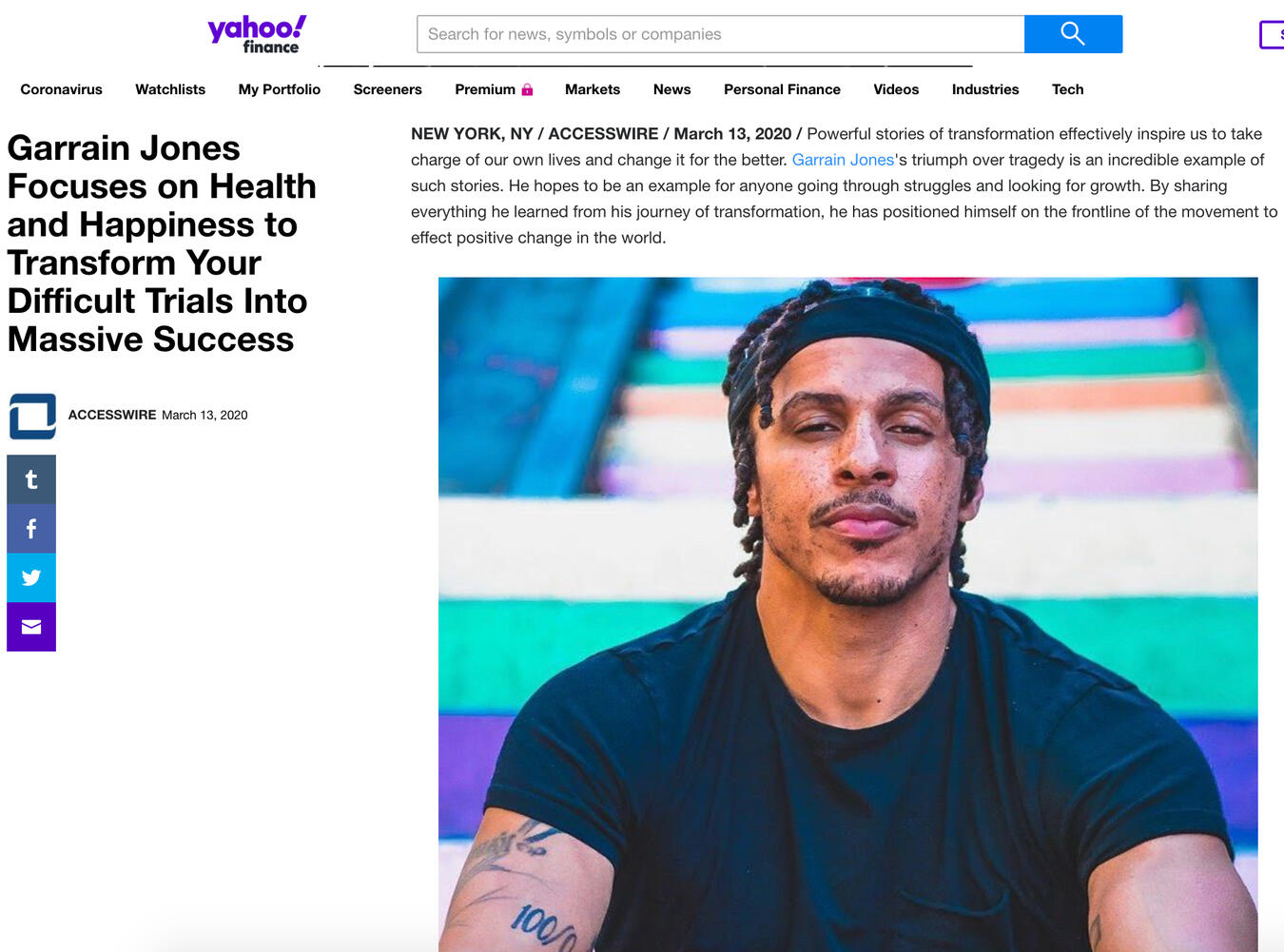Click the Accesswire publisher logo
Viewport: 1284px width, 952px height.
(x=32, y=417)
